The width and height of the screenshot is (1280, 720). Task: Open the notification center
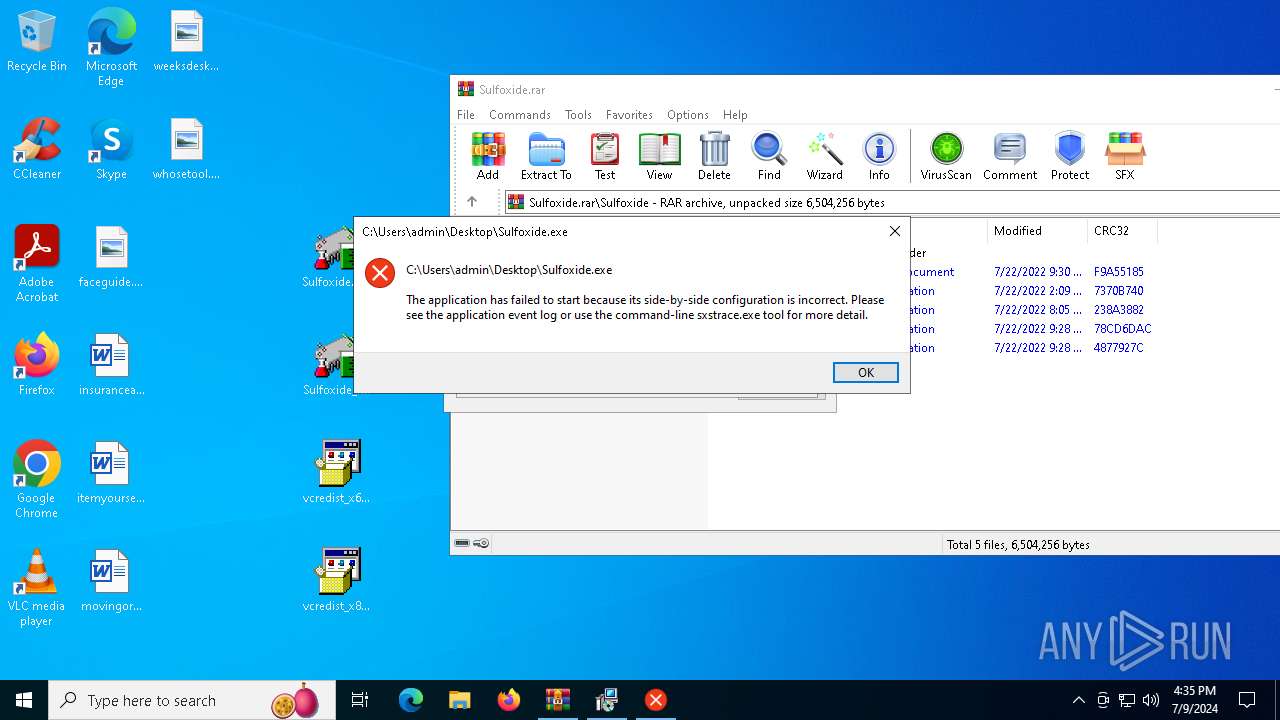[x=1247, y=700]
